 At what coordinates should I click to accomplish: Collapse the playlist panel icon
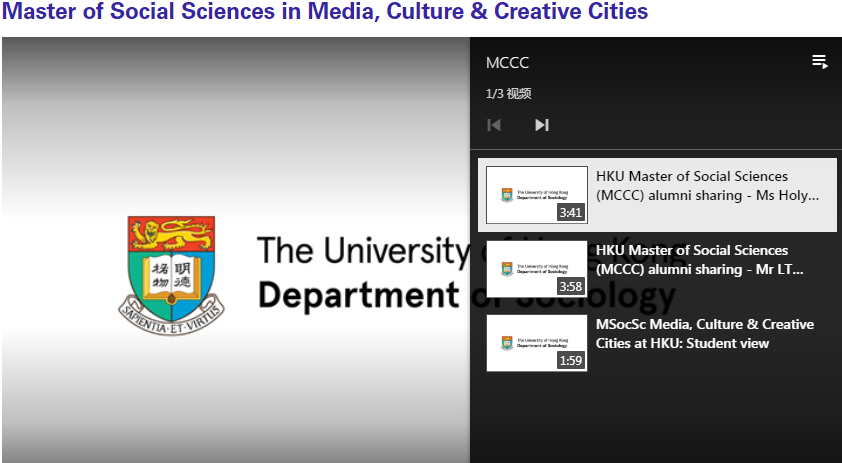[x=819, y=62]
